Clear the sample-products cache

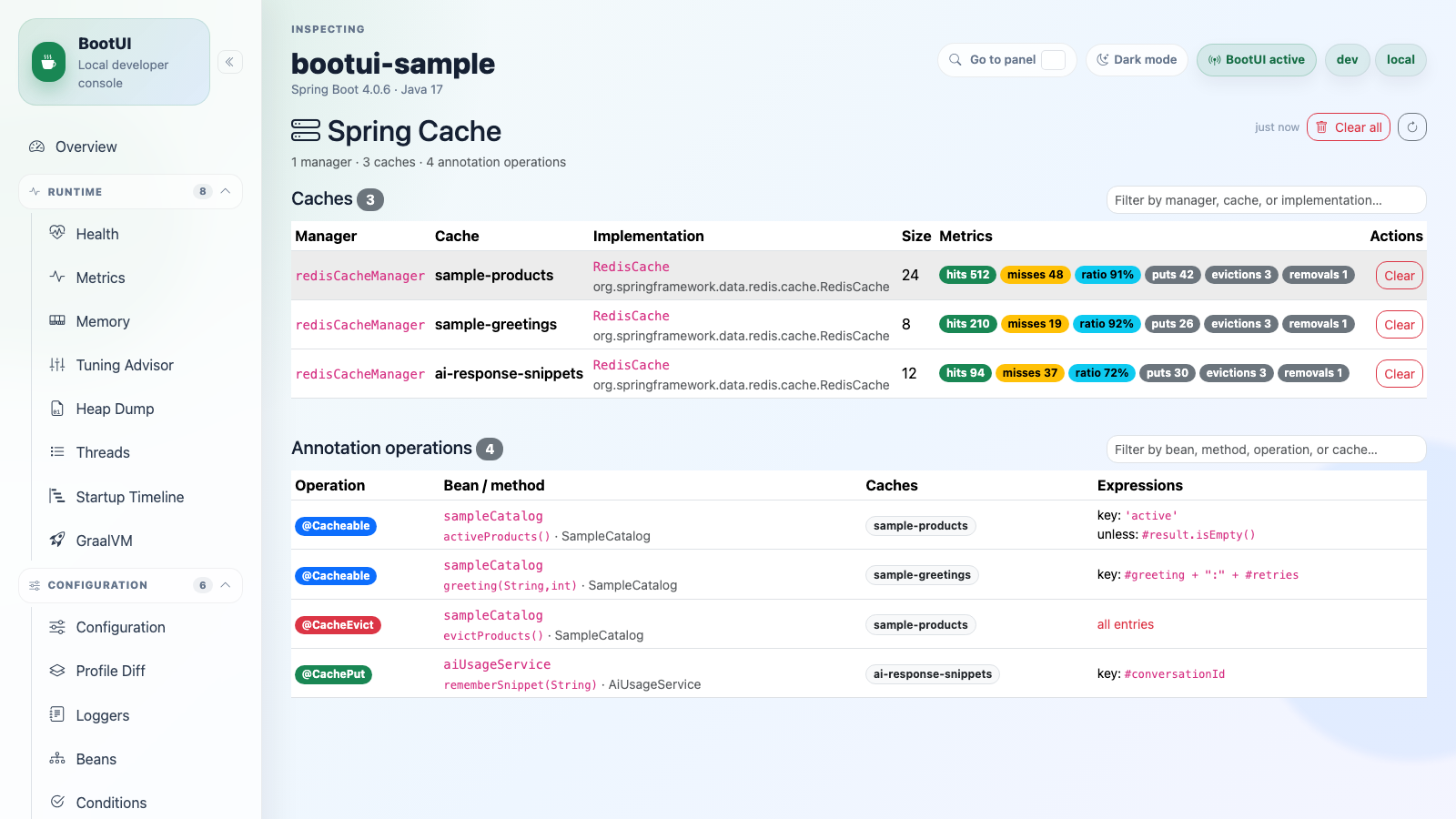tap(1400, 276)
